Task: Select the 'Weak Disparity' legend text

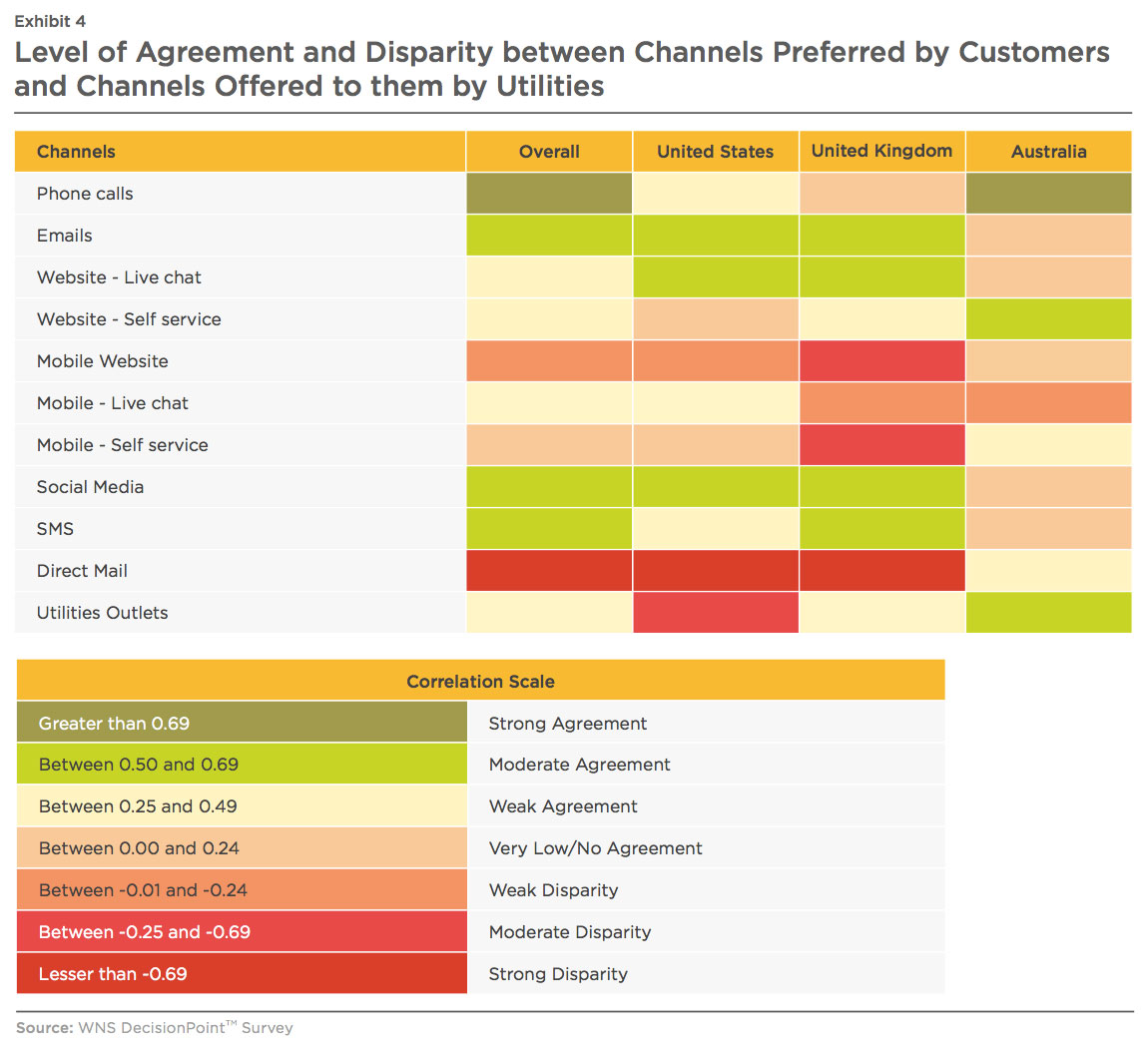Action: [x=553, y=890]
